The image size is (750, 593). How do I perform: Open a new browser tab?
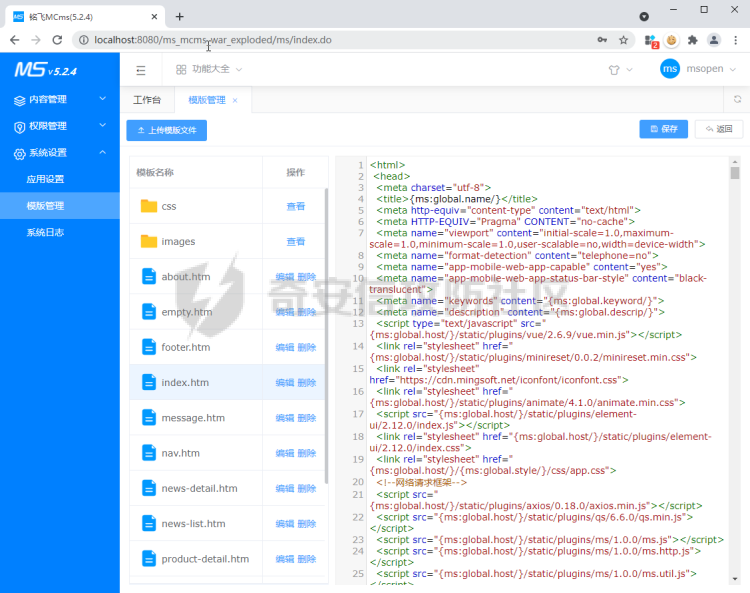coord(179,17)
